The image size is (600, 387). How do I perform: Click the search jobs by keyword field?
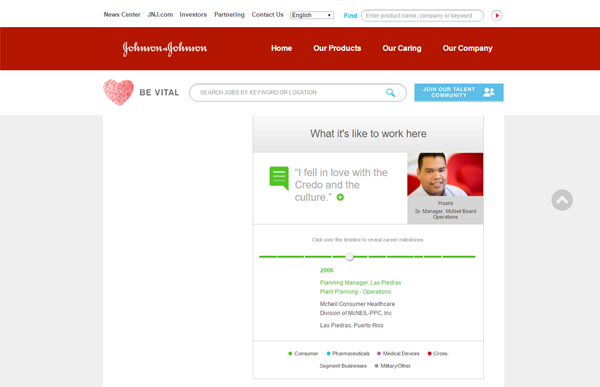(x=298, y=93)
